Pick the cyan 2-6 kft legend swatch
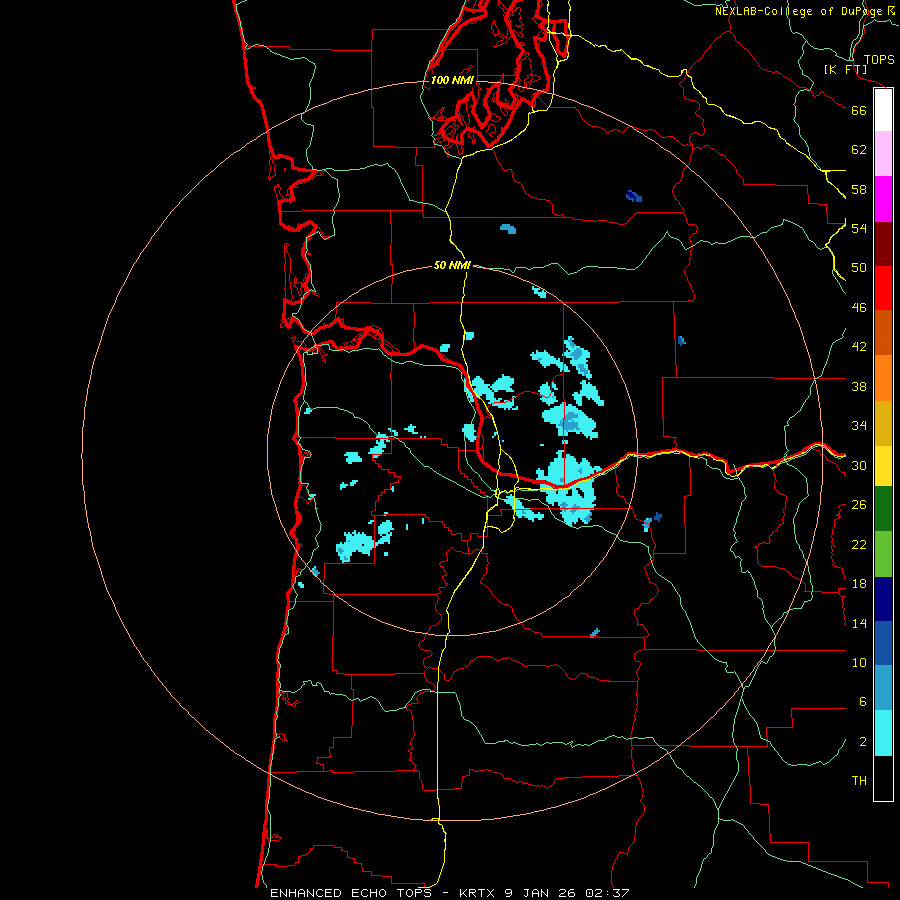This screenshot has width=900, height=900. 883,733
